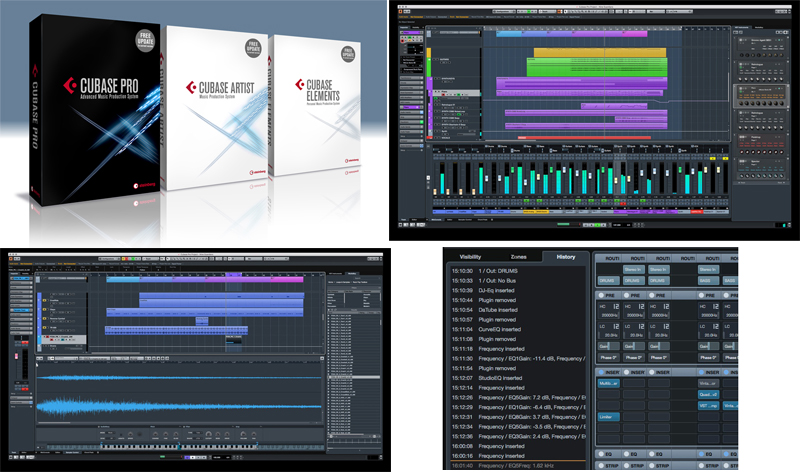
Task: Toggle INSER bypass on the channel with Quad insert
Action: (x=702, y=372)
